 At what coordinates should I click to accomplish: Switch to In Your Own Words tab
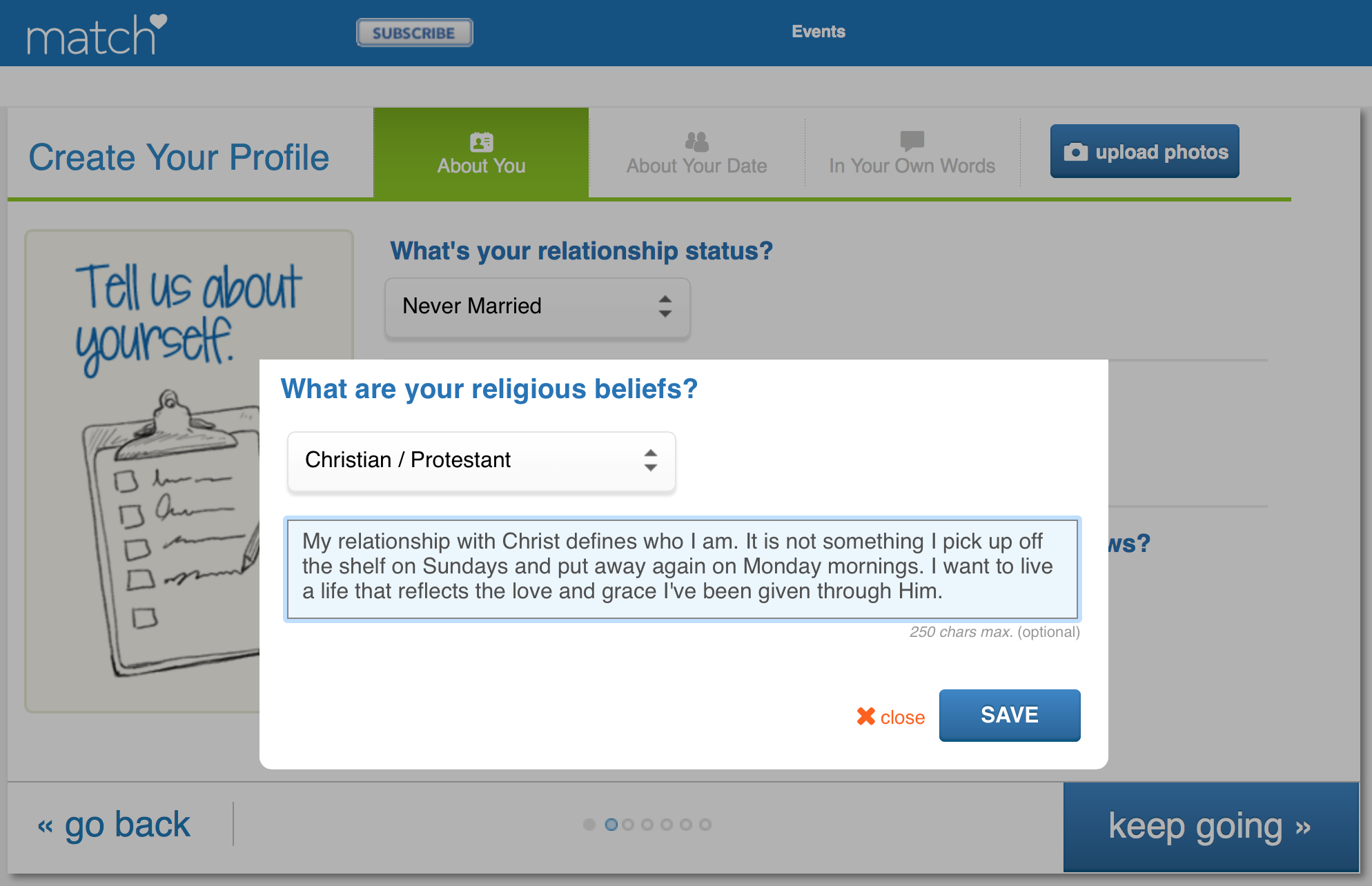912,153
